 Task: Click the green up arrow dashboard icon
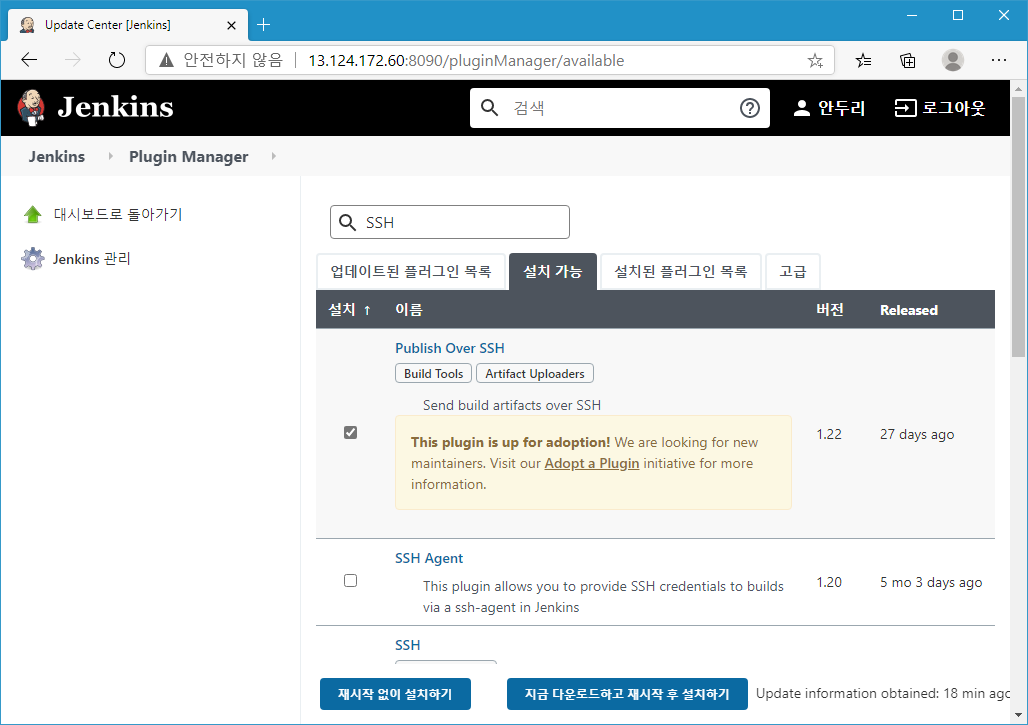point(33,214)
